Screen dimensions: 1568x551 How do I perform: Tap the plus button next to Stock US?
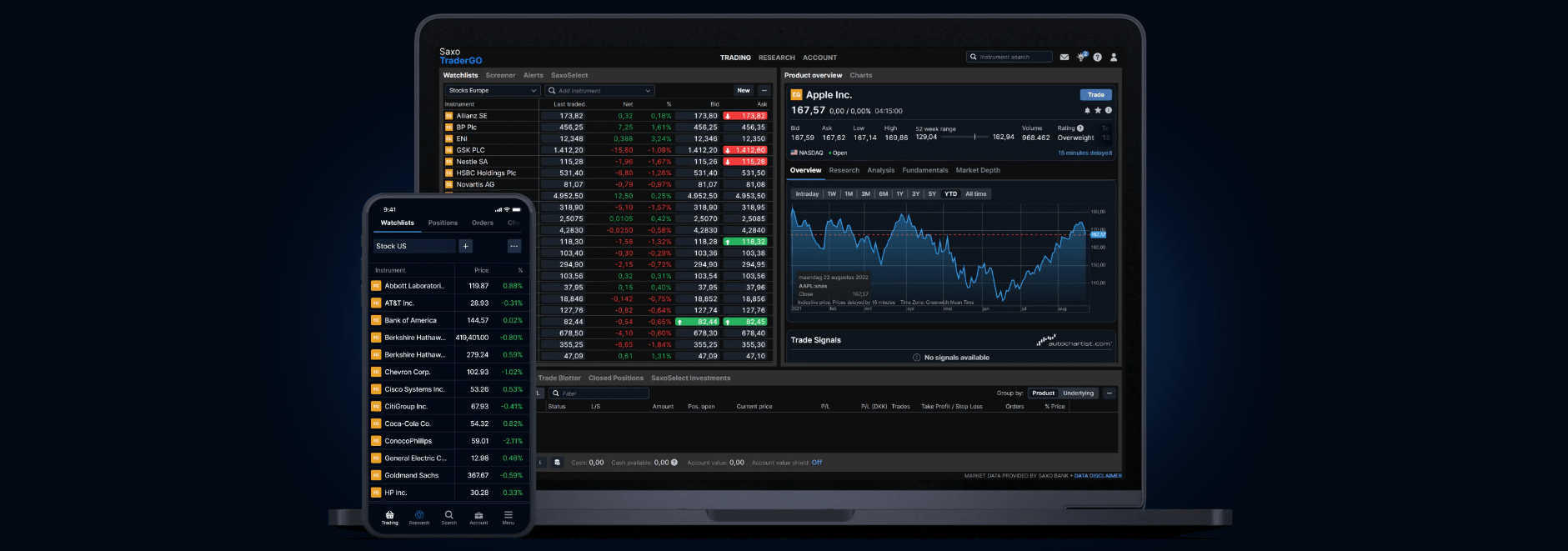click(x=466, y=246)
